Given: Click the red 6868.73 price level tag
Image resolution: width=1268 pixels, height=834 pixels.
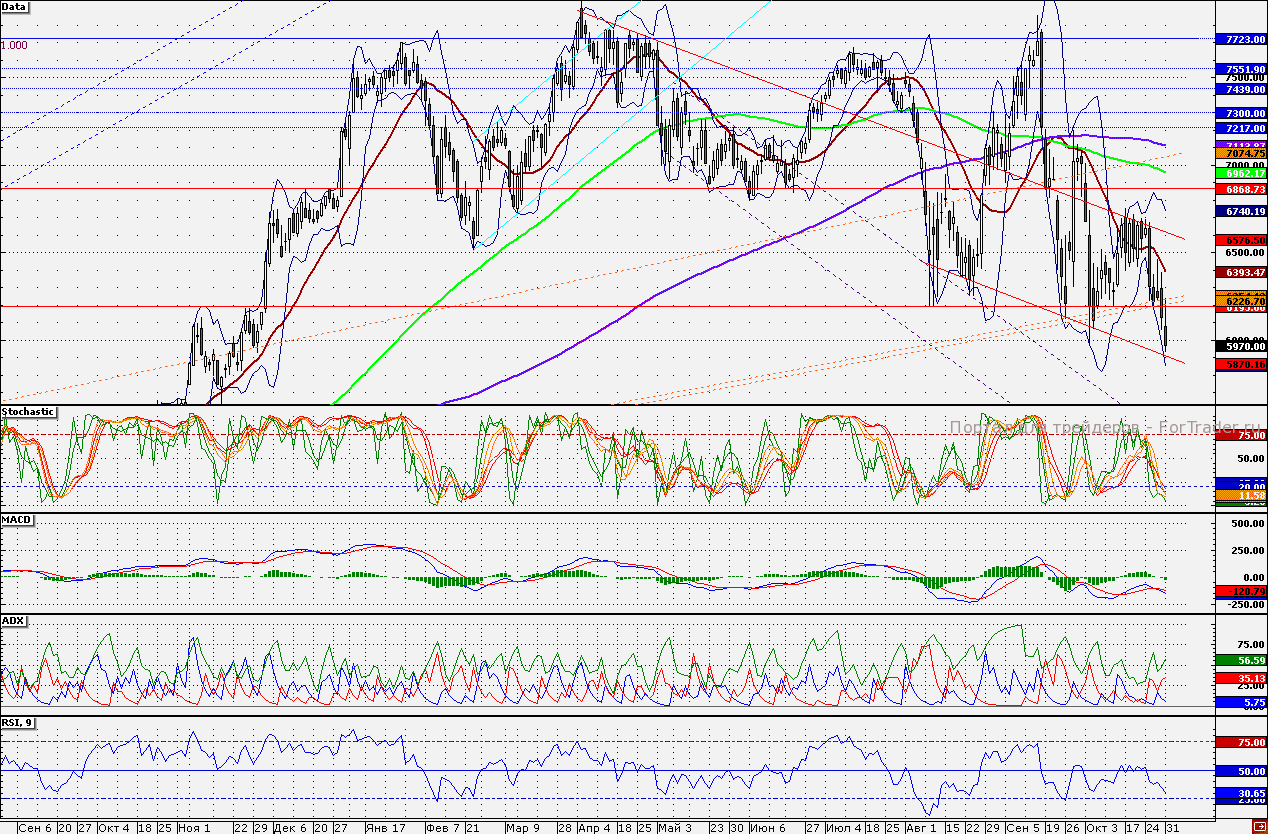Looking at the screenshot, I should coord(1240,189).
